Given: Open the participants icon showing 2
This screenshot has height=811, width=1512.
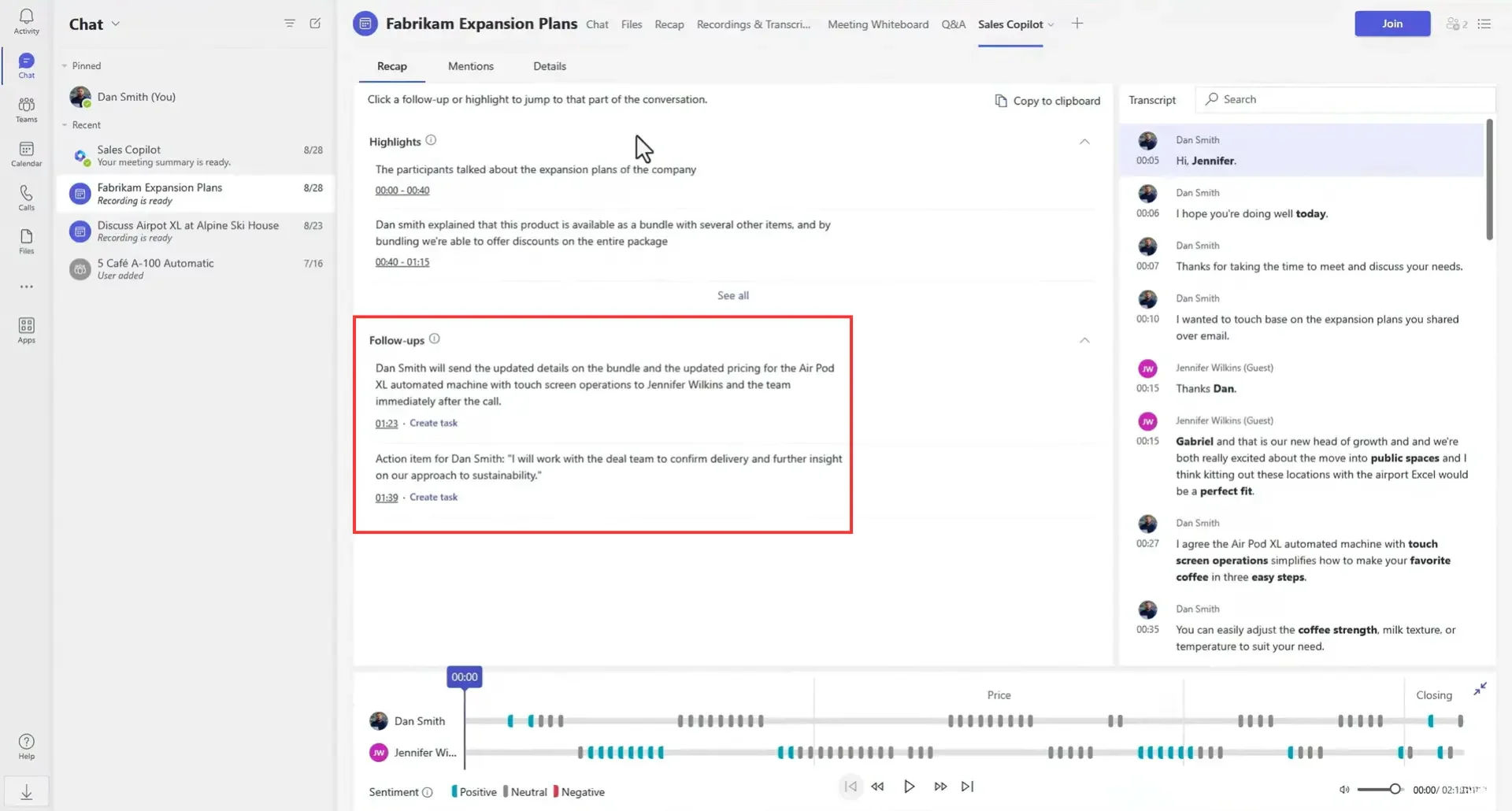Looking at the screenshot, I should 1456,24.
